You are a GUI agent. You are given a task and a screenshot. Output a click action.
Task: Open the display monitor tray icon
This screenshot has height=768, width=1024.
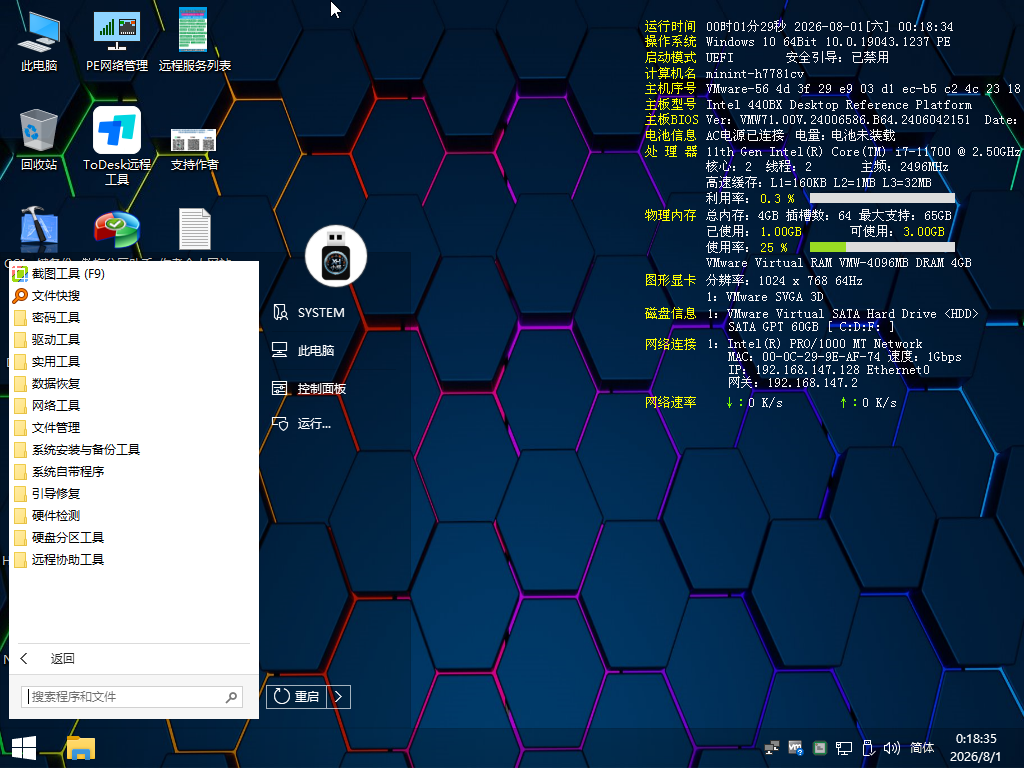(844, 748)
